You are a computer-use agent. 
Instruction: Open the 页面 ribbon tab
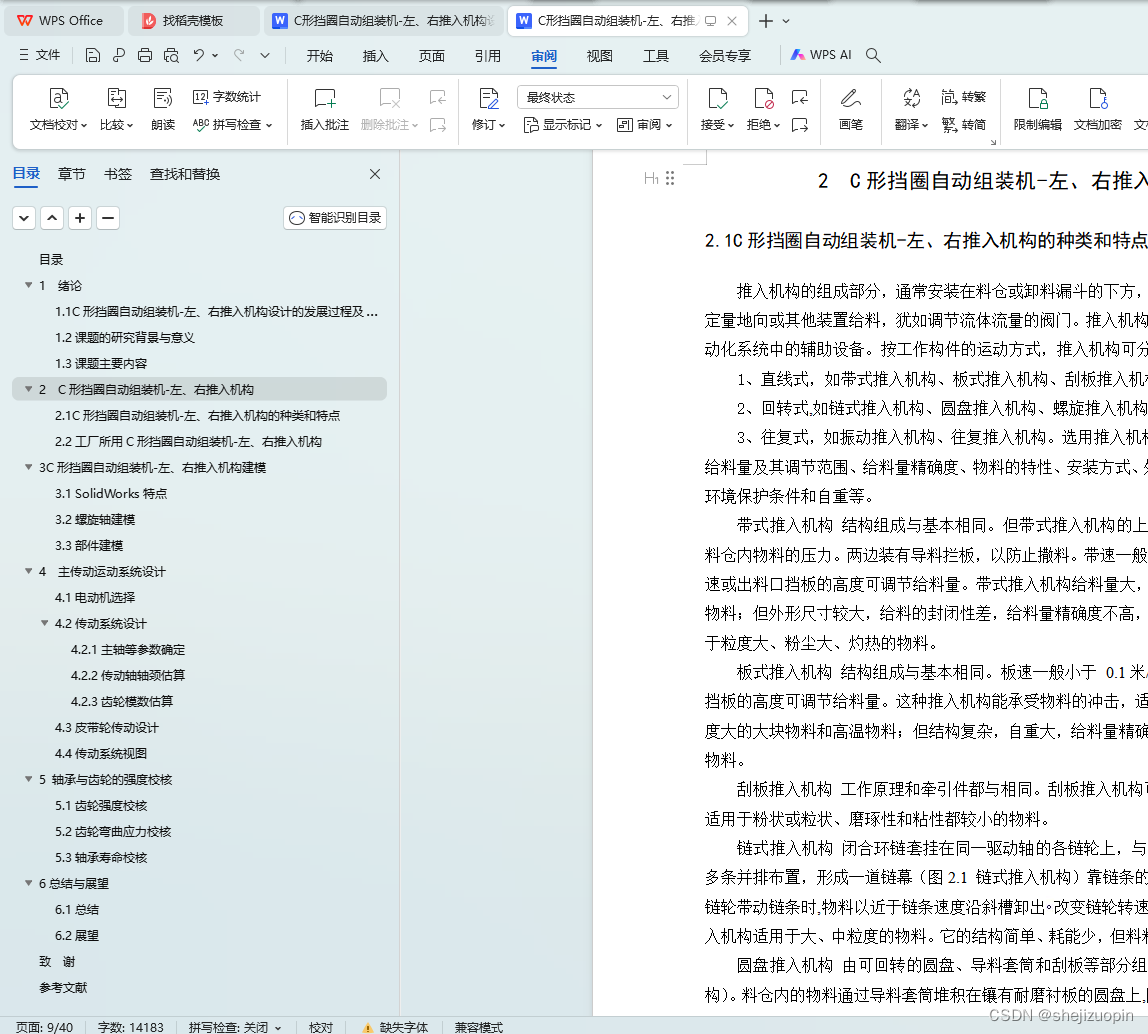click(431, 56)
